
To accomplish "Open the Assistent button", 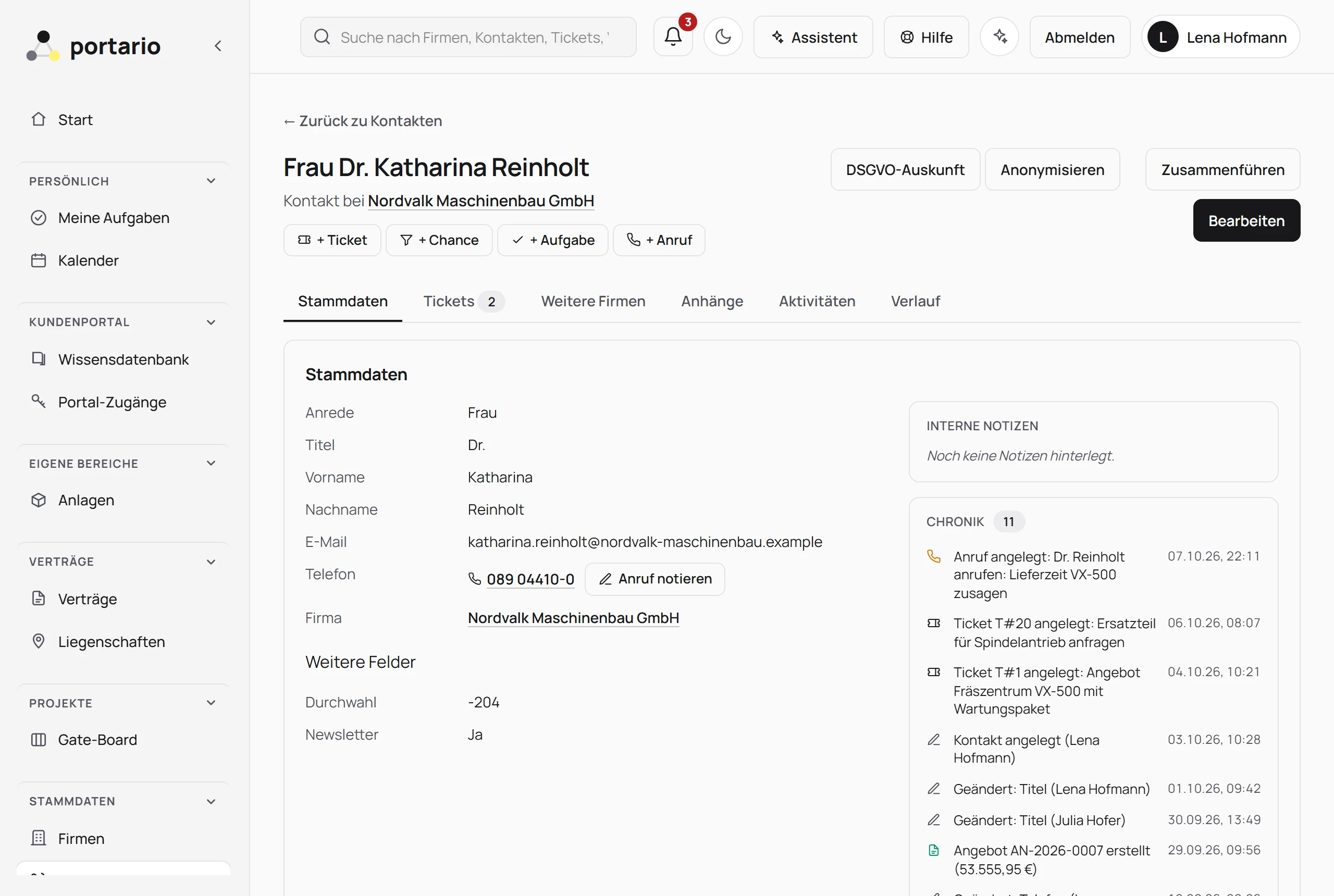I will (x=813, y=37).
